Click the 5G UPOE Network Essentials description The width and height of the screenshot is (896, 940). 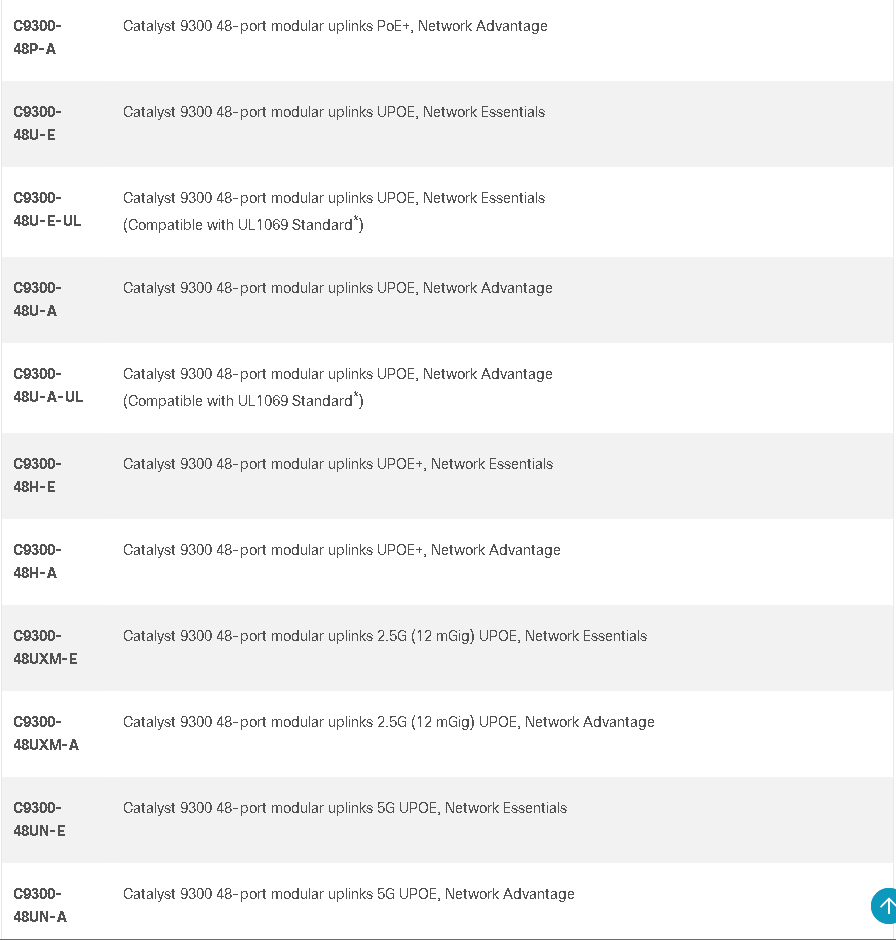pyautogui.click(x=345, y=808)
